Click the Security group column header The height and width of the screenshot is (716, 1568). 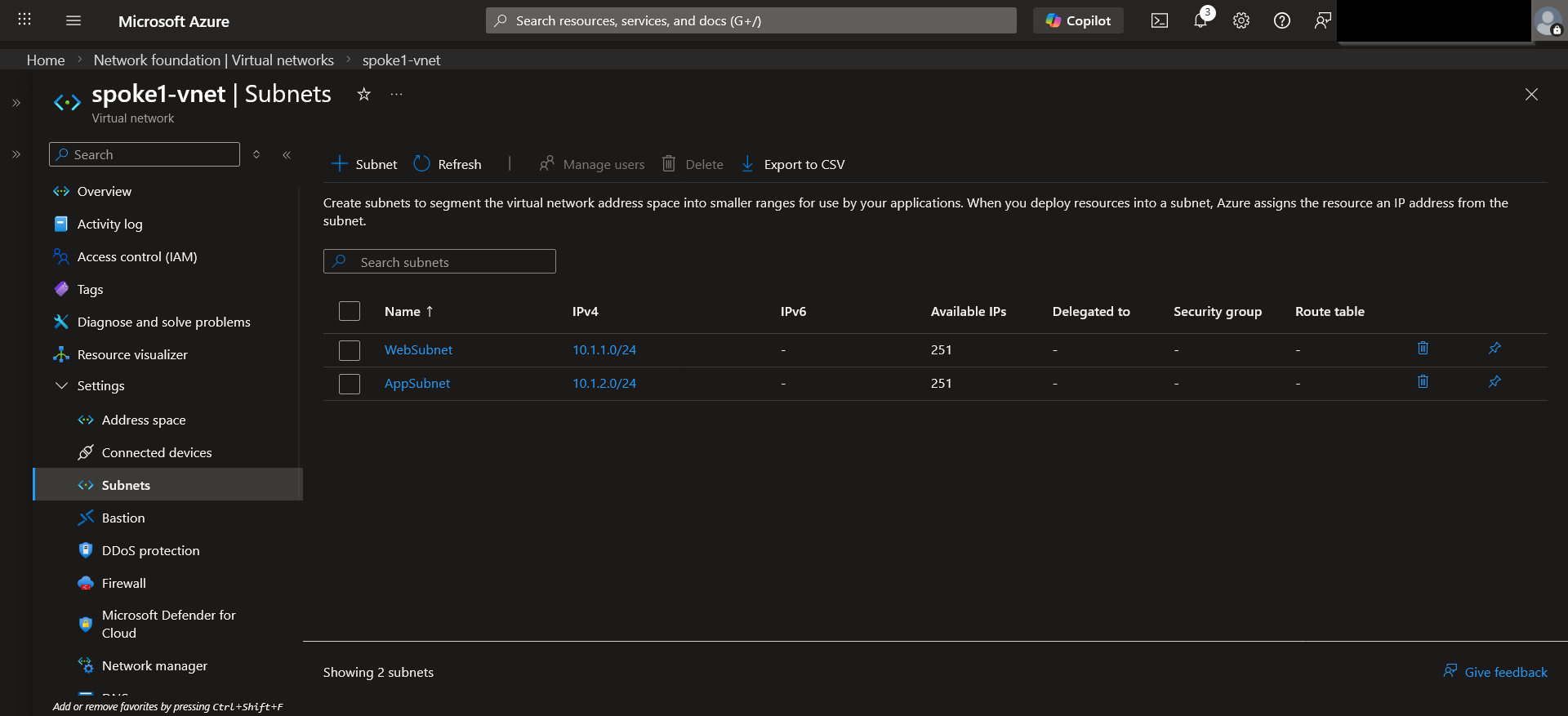(1218, 311)
